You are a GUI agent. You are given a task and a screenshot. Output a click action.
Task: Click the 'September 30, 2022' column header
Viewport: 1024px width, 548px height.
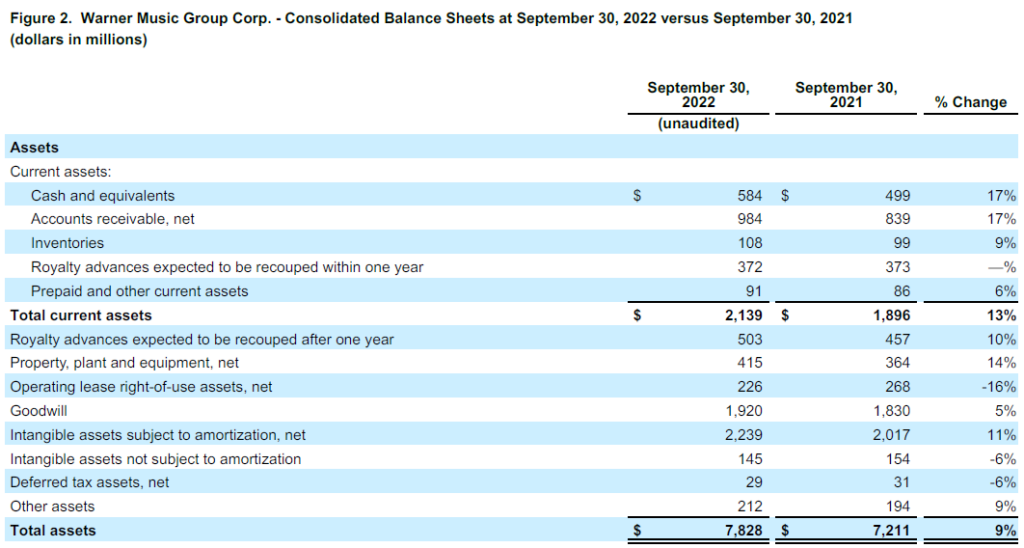click(x=698, y=95)
